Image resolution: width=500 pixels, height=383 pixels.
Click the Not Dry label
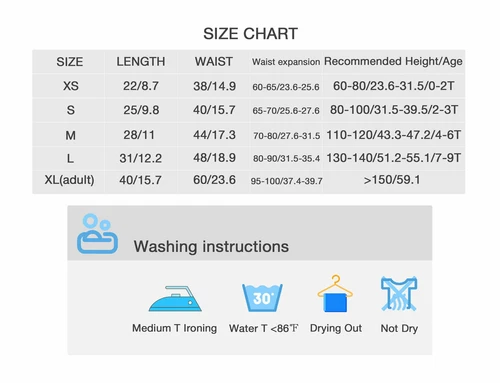(399, 329)
